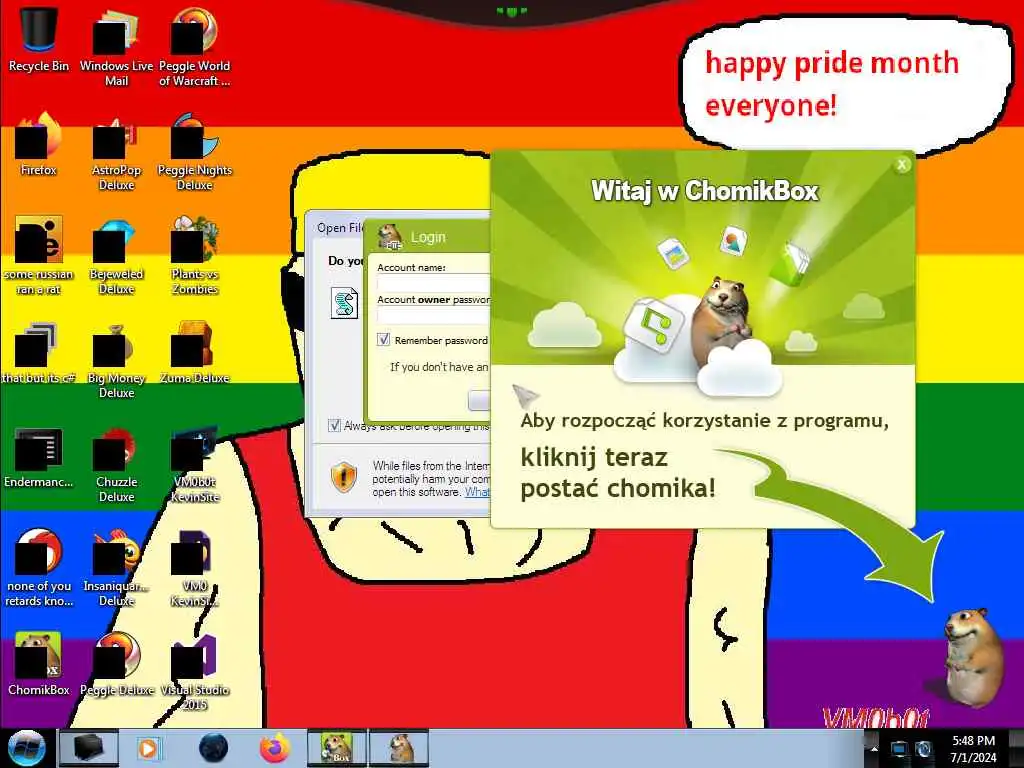The width and height of the screenshot is (1024, 768).
Task: Open Windows Media Player from taskbar
Action: tap(148, 748)
